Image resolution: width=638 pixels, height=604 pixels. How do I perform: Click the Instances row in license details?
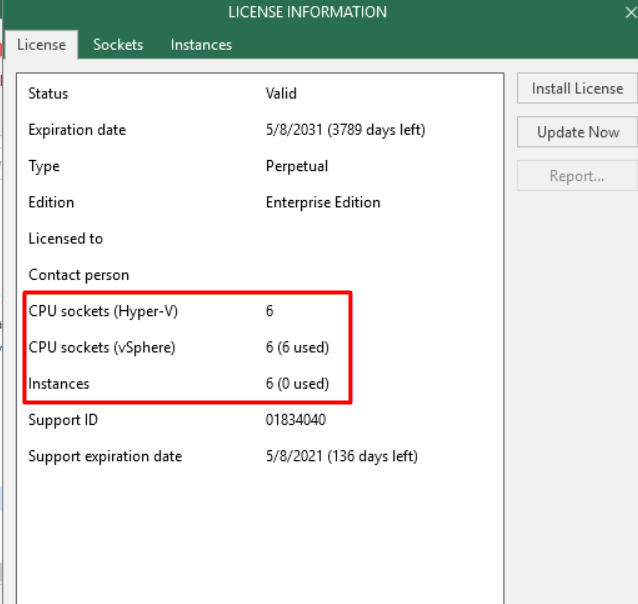(59, 384)
